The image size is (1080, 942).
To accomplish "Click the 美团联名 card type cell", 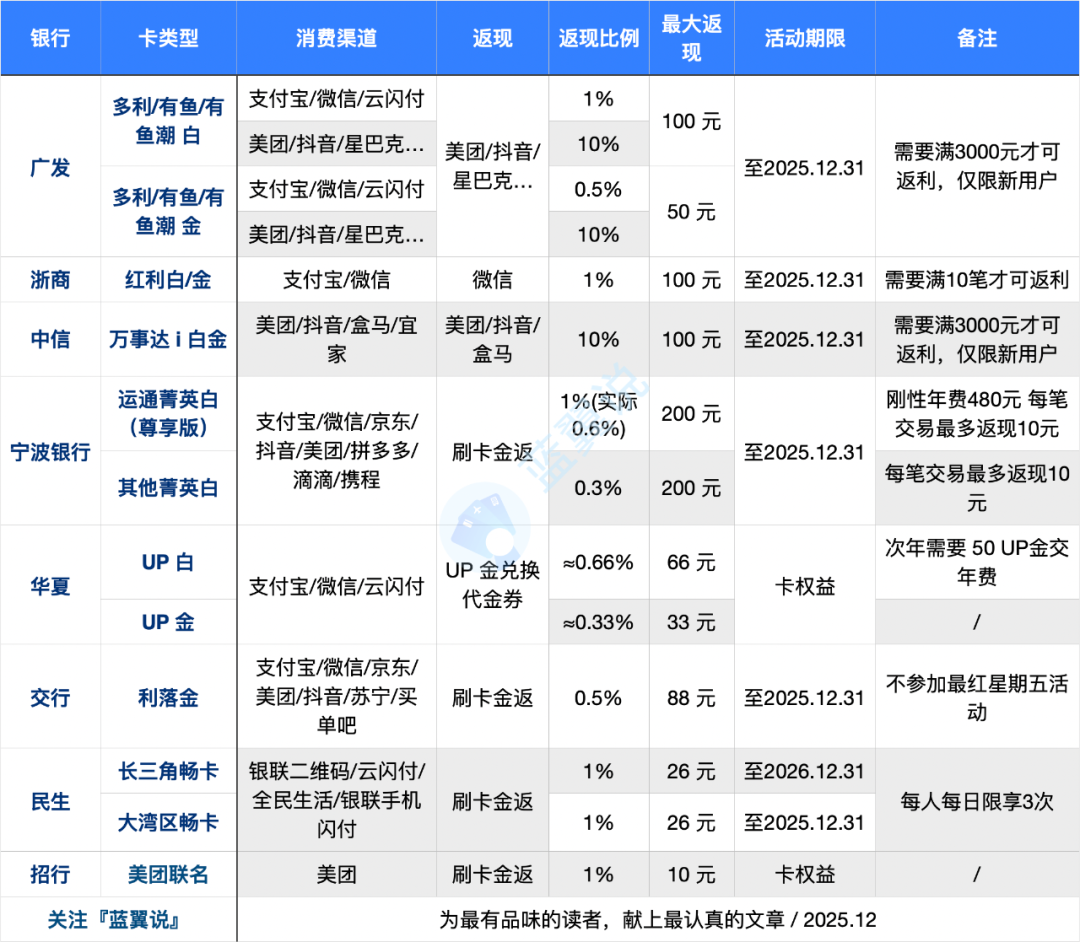I will tap(167, 874).
